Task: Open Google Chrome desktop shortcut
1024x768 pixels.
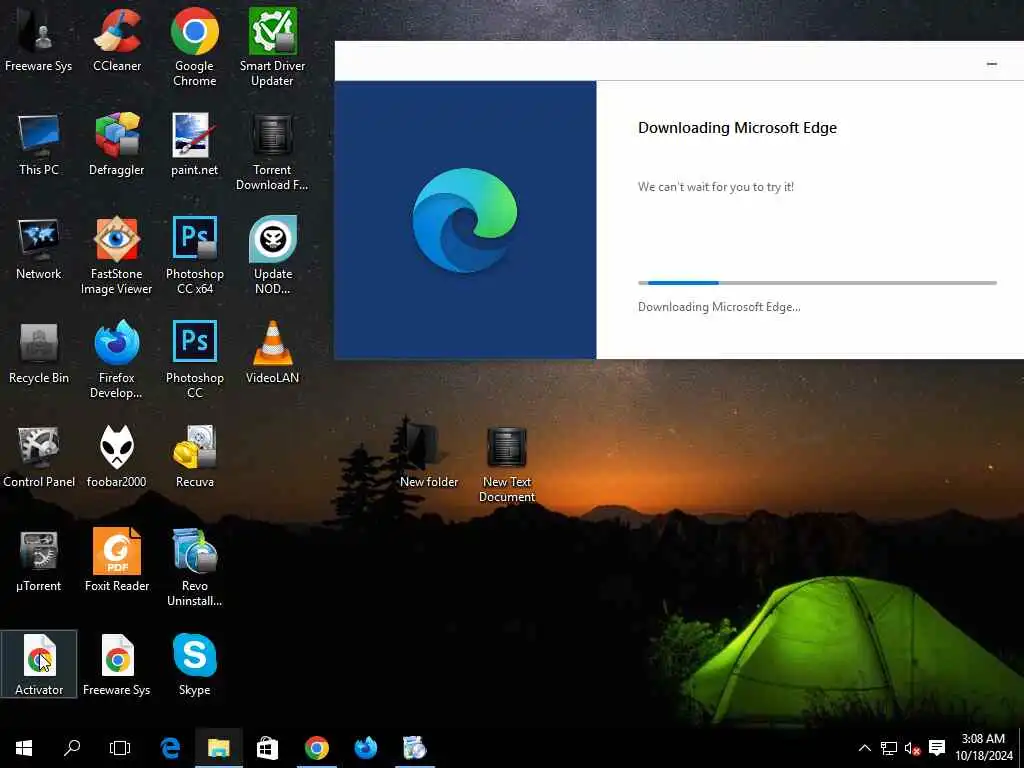Action: [x=195, y=47]
